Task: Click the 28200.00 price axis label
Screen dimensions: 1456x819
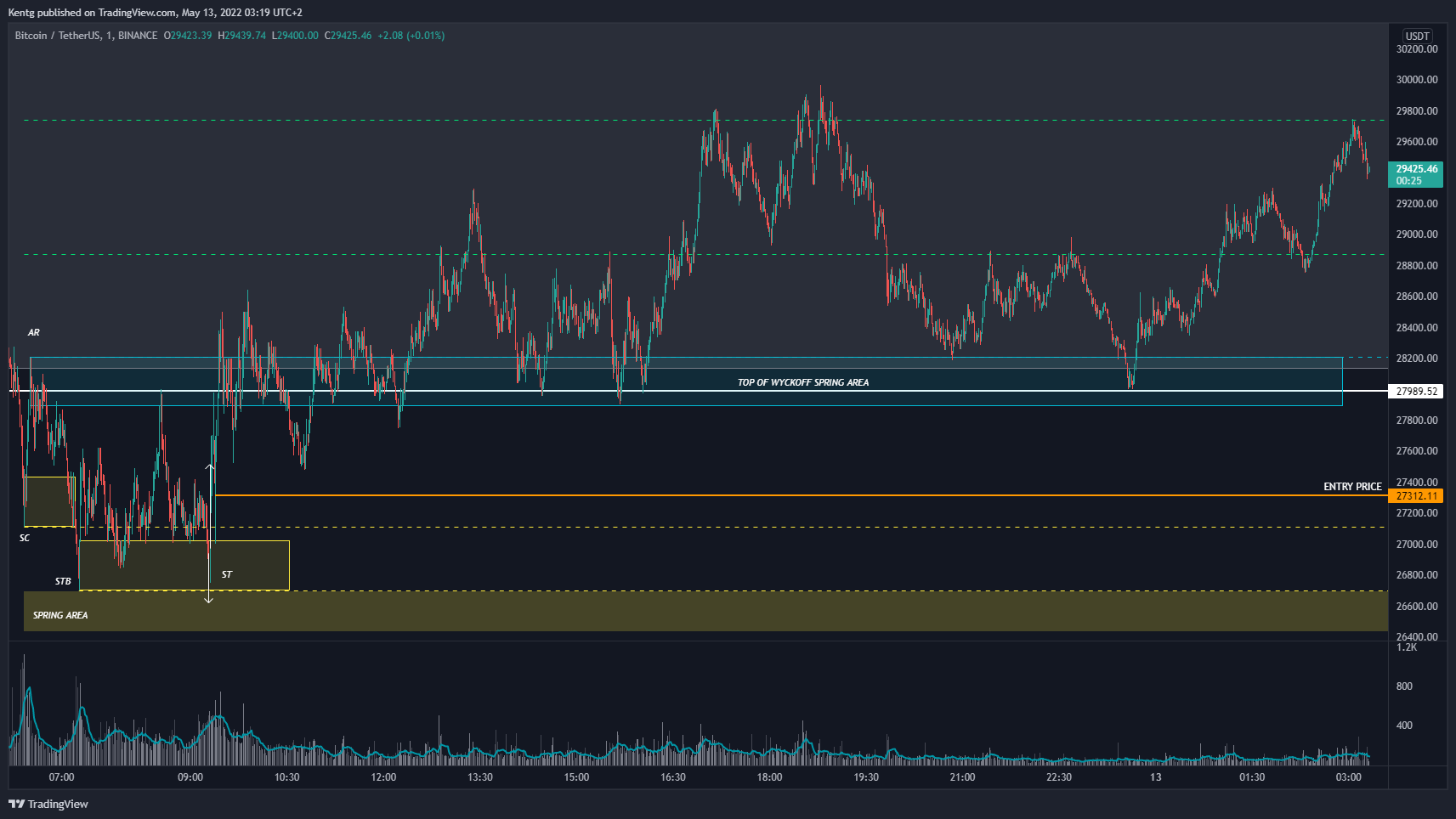Action: [x=1417, y=359]
